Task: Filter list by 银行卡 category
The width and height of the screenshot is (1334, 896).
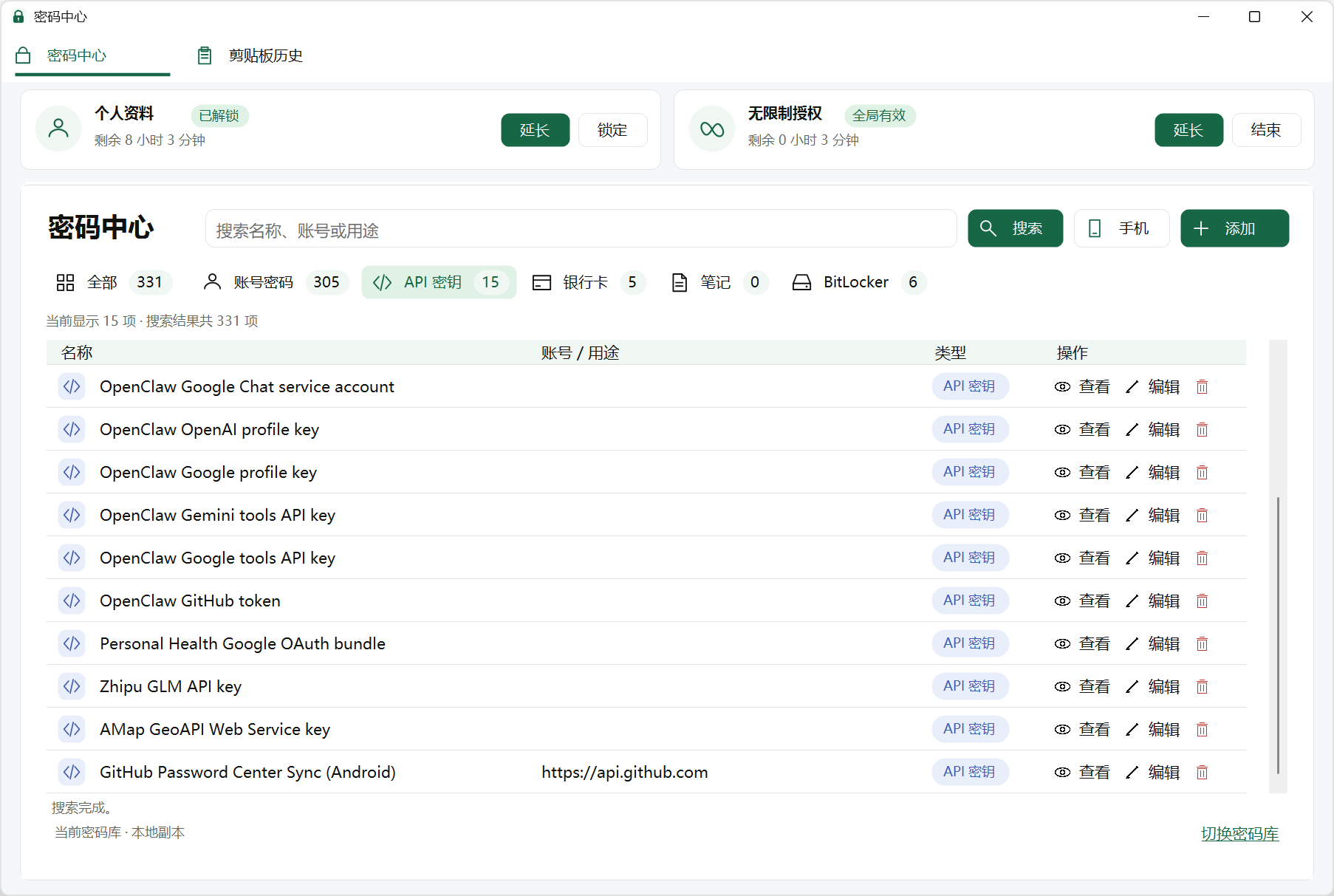Action: point(589,282)
